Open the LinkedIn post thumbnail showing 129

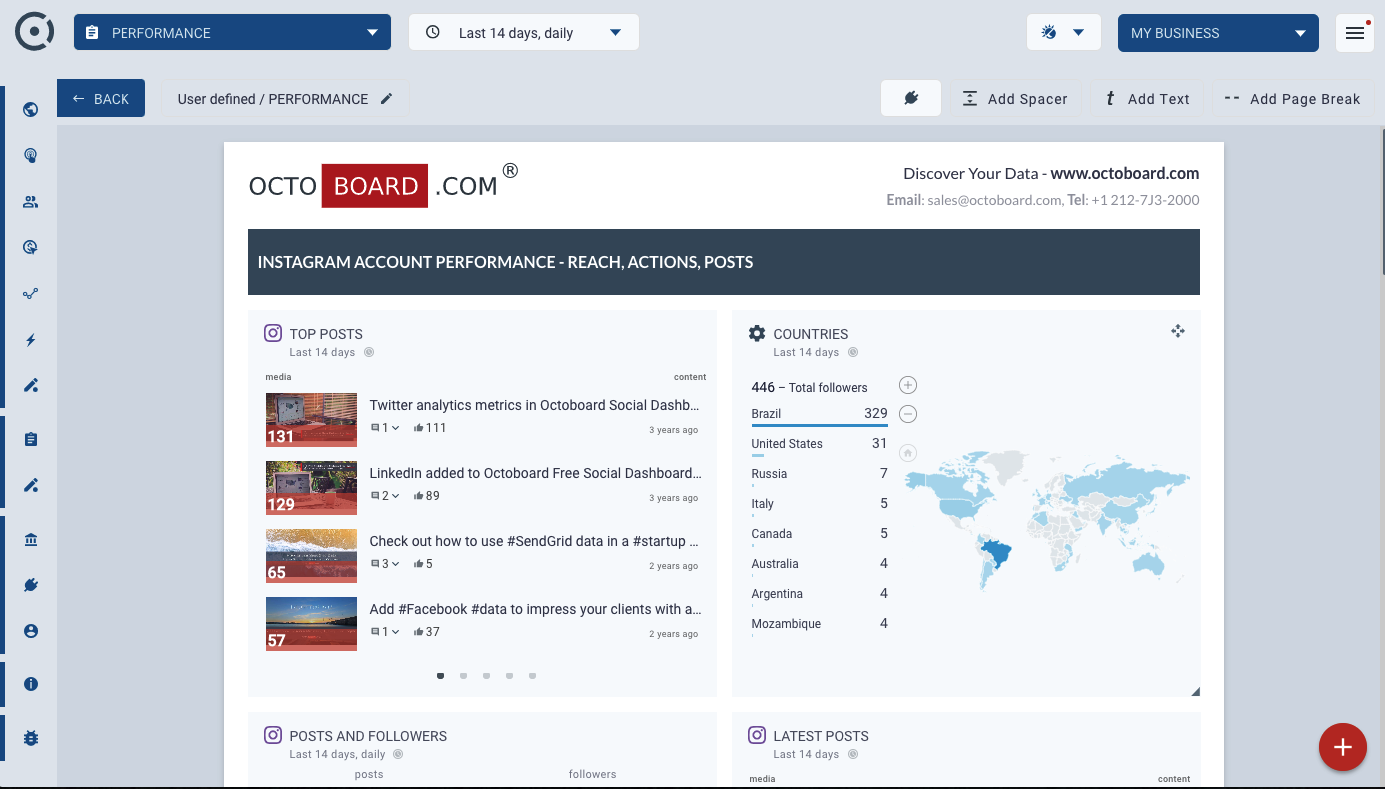[x=311, y=488]
